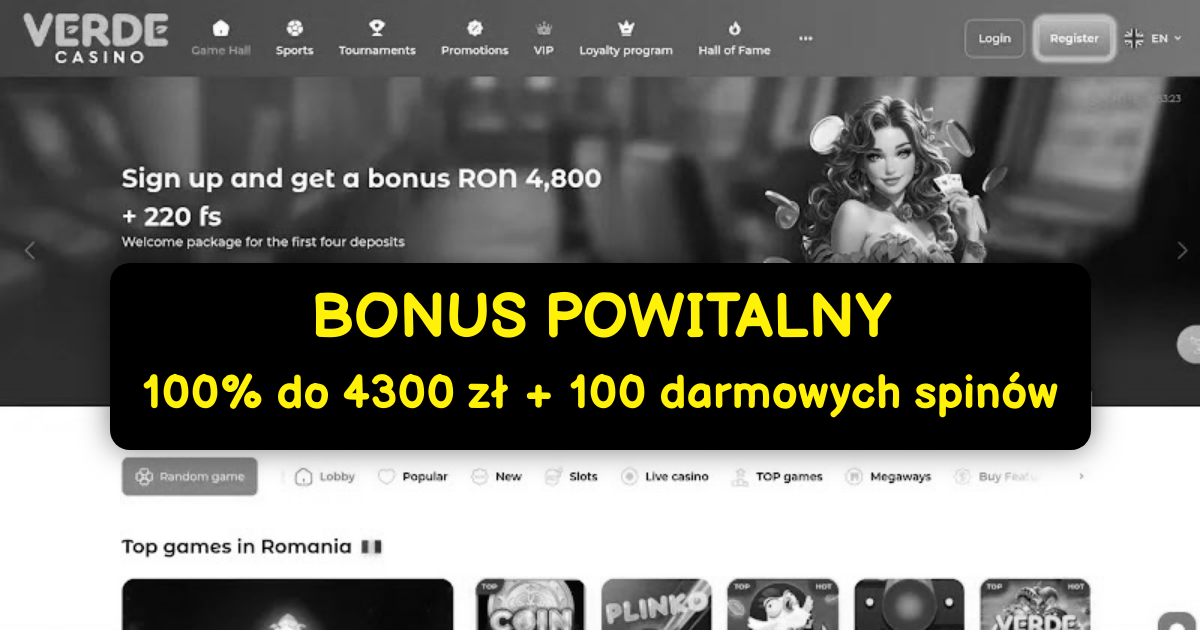Image resolution: width=1200 pixels, height=630 pixels.
Task: Expand the EN language dropdown
Action: (1153, 38)
